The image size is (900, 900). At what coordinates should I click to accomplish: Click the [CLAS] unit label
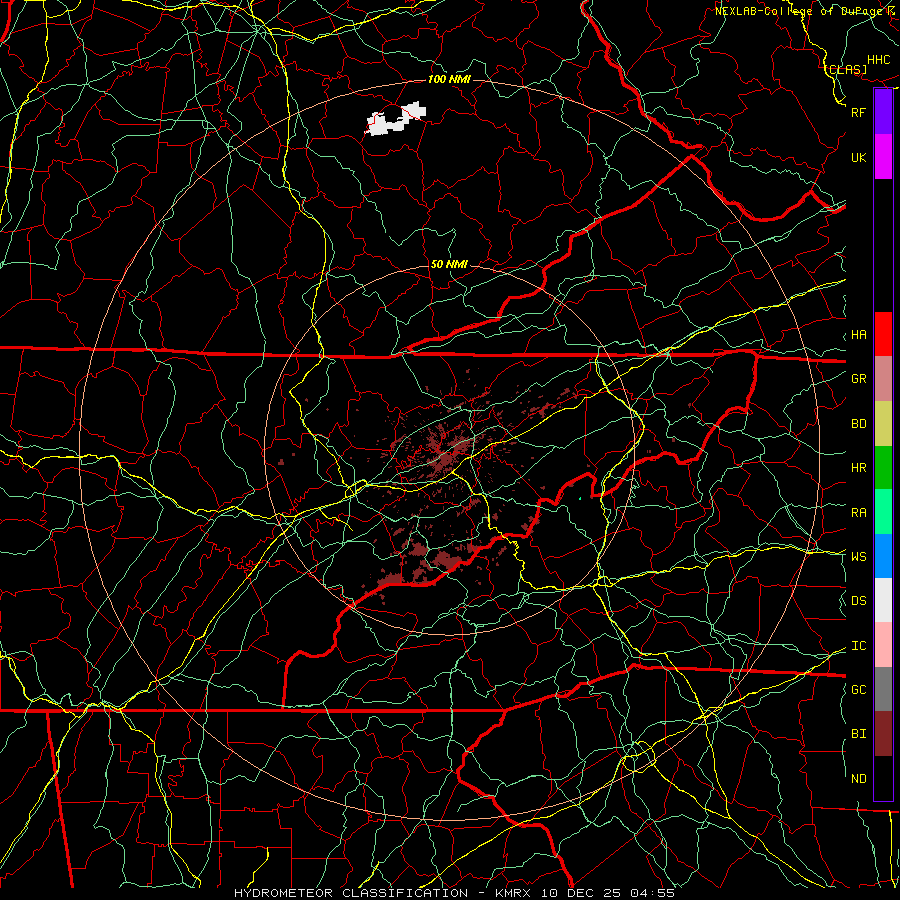tap(846, 69)
